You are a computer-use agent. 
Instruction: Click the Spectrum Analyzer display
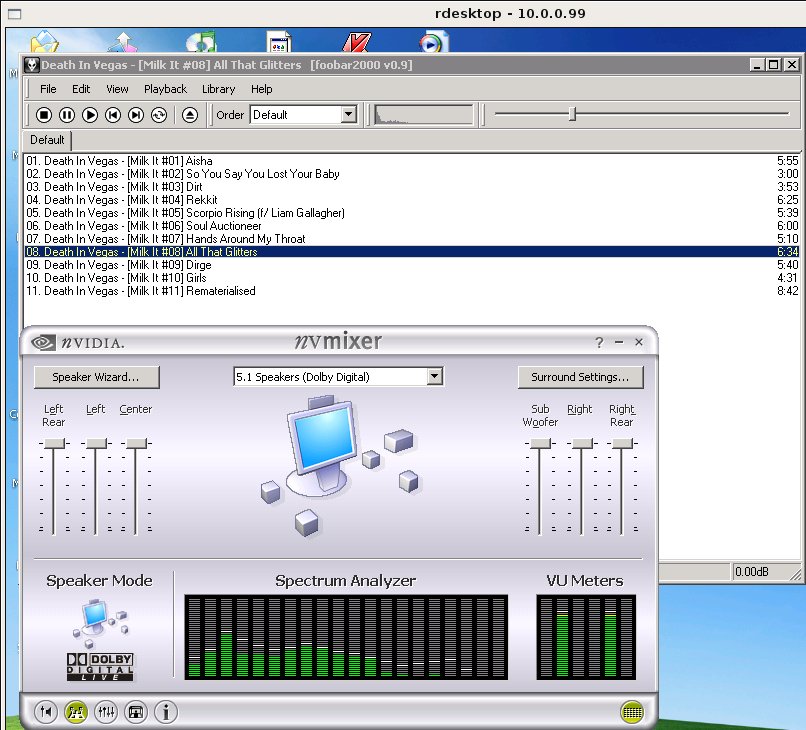coord(346,637)
